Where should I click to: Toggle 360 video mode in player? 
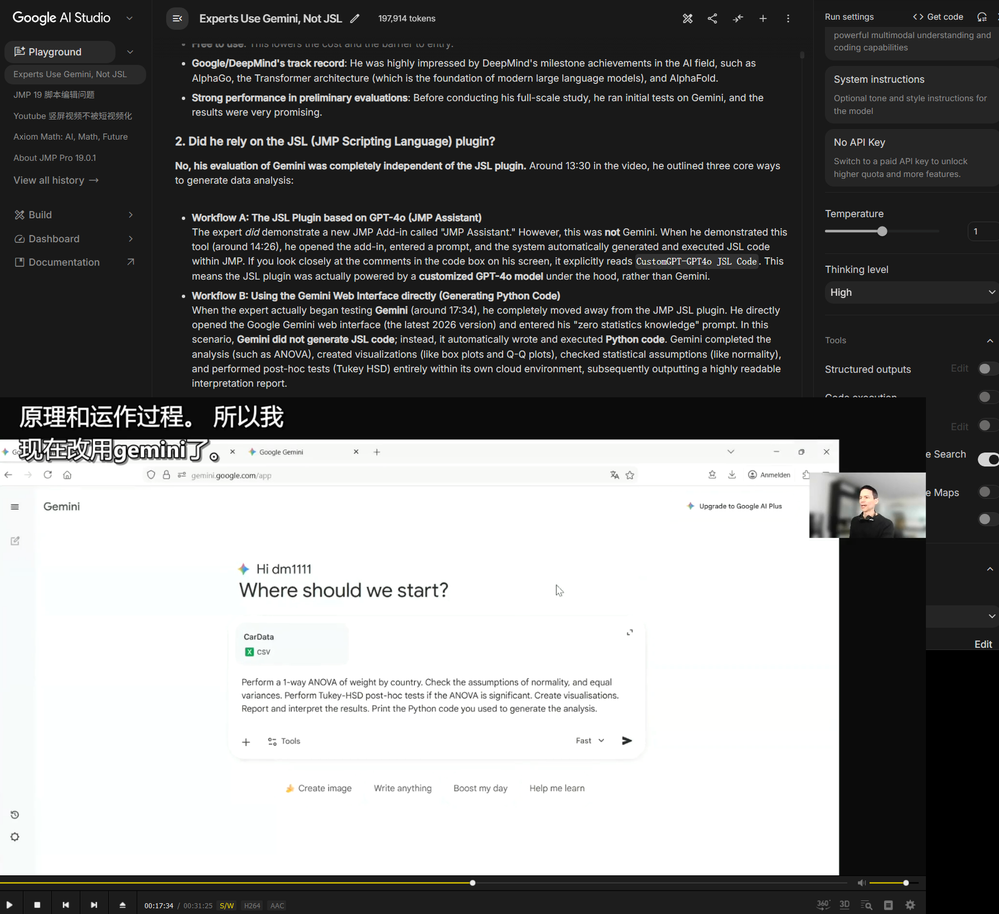coord(823,904)
